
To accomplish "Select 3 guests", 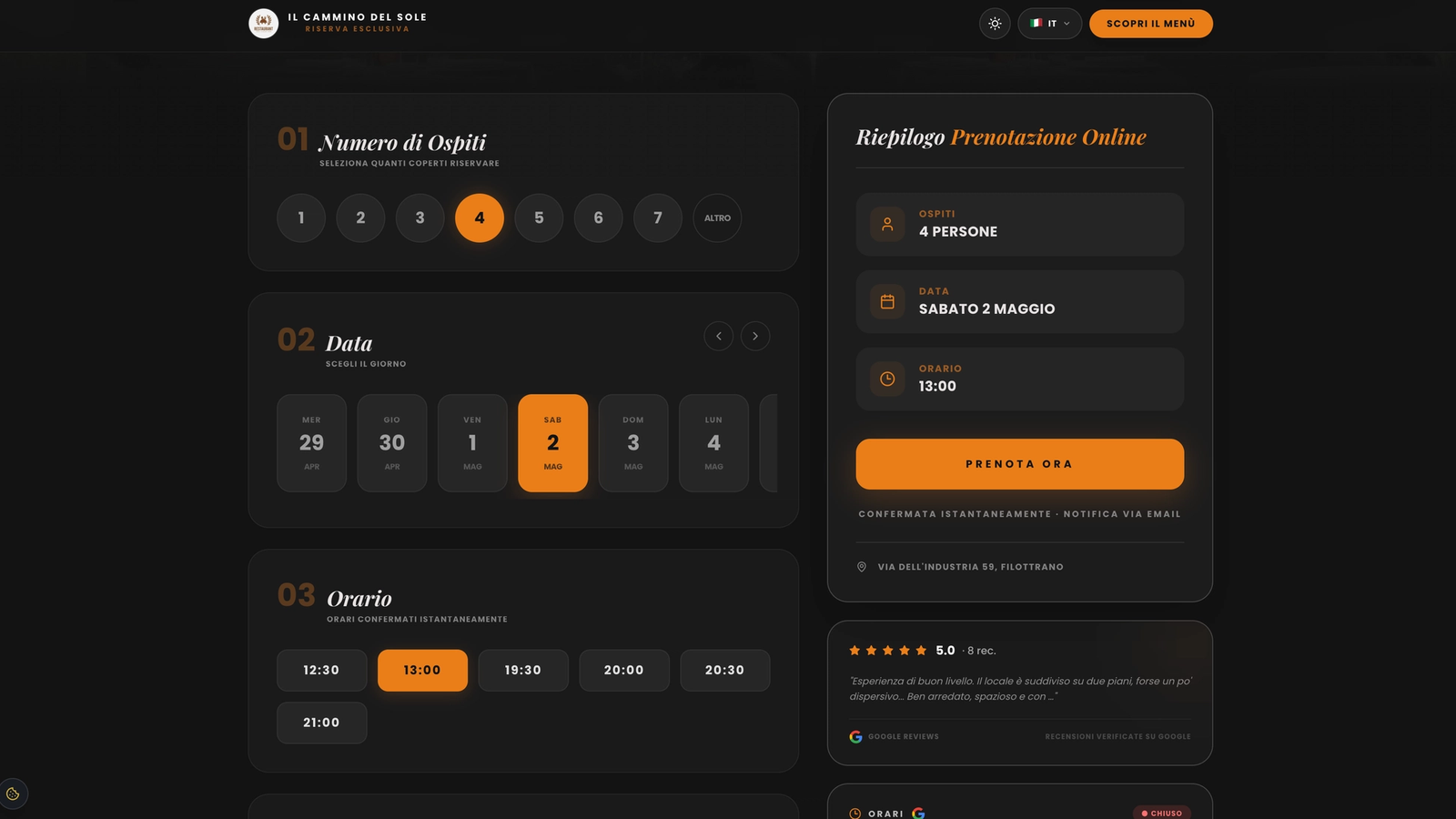I will [420, 218].
